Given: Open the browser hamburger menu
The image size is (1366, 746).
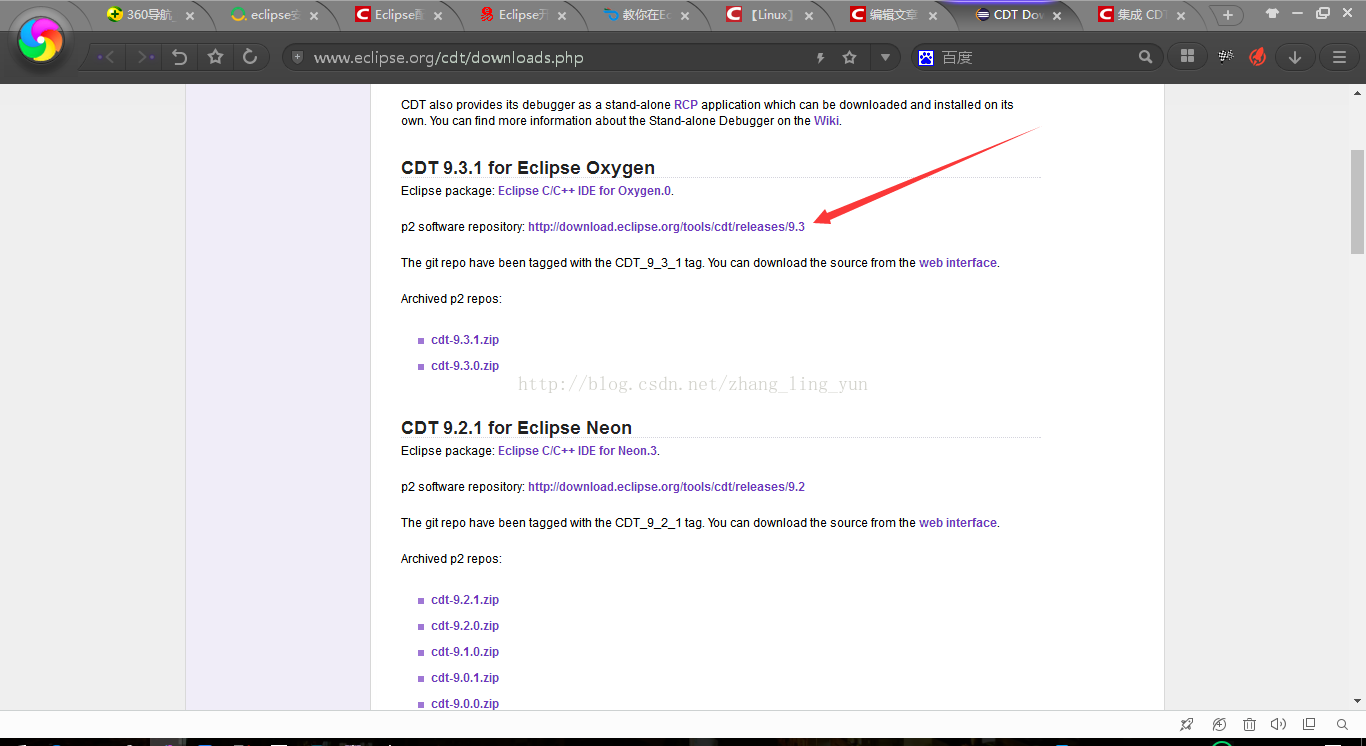Looking at the screenshot, I should (x=1339, y=57).
